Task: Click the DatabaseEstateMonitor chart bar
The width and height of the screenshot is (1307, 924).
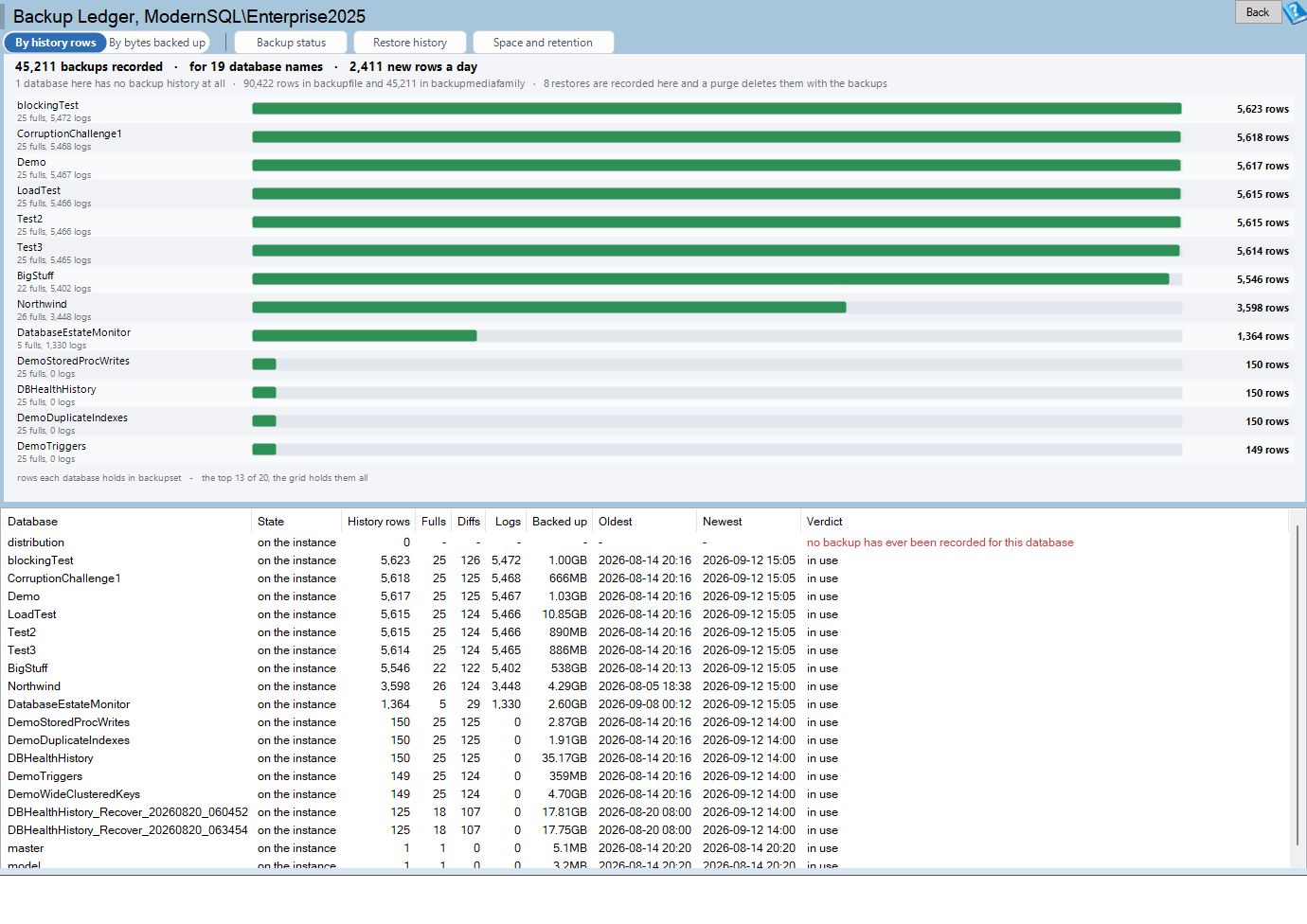Action: (365, 336)
